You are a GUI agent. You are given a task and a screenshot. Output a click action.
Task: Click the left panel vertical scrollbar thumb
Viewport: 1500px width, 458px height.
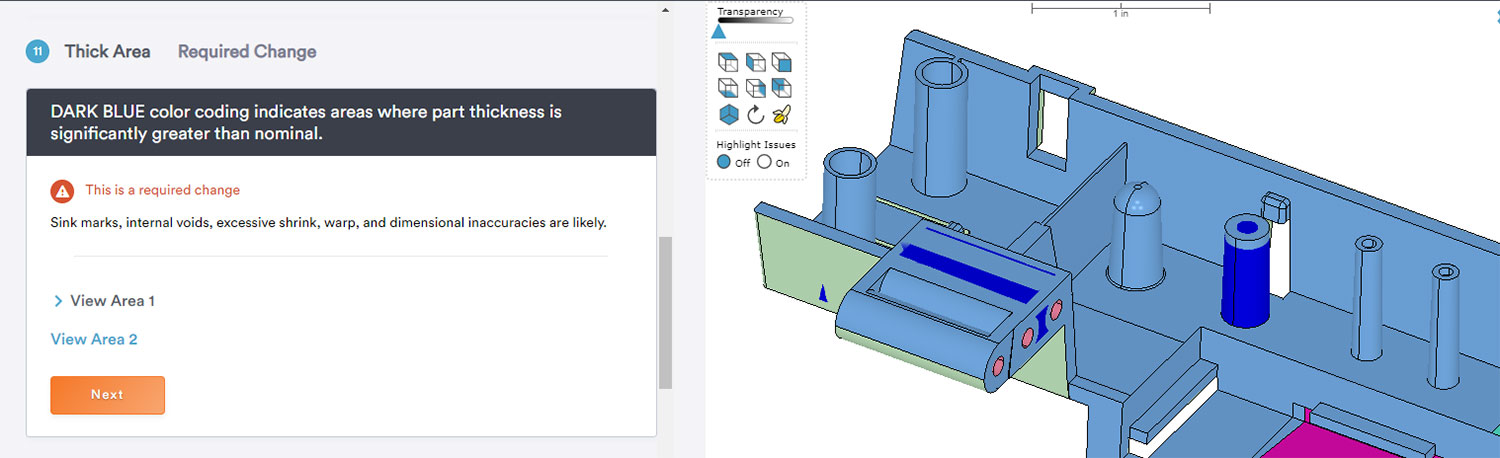[x=665, y=312]
